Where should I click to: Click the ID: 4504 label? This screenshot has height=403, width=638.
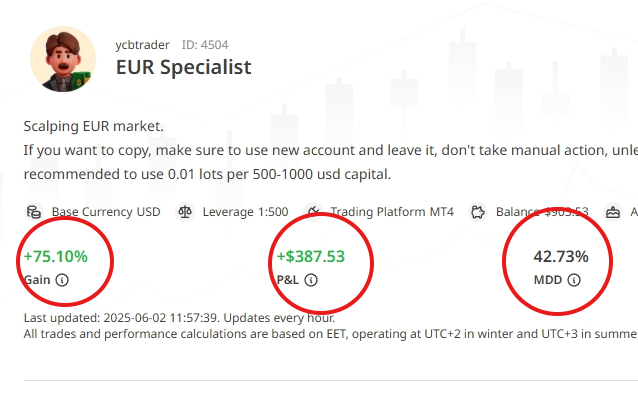(206, 45)
